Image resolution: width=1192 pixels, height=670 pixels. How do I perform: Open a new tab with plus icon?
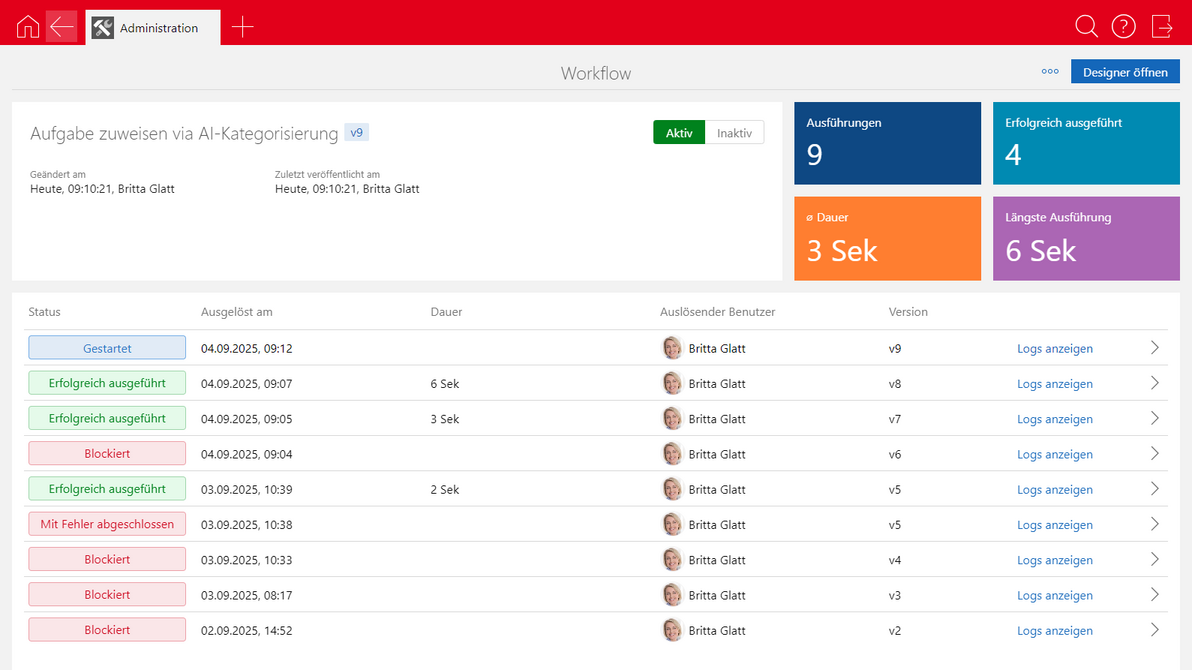(x=242, y=27)
